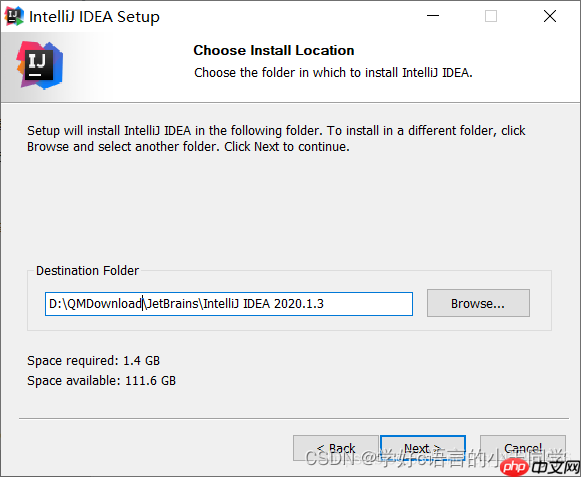Screen dimensions: 581x477
Task: Minimize the IntelliJ IDEA Setup window
Action: (x=433, y=16)
